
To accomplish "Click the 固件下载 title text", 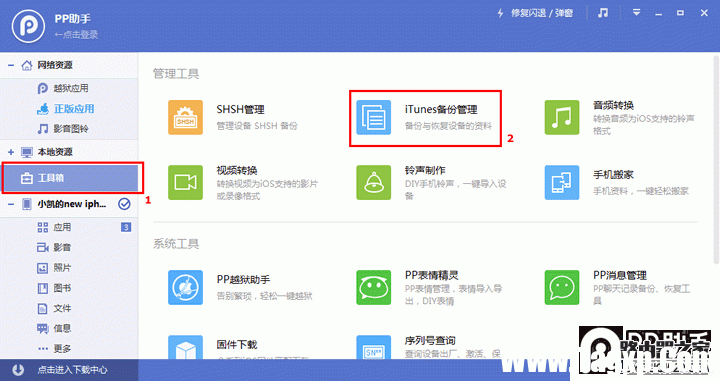I will 236,344.
